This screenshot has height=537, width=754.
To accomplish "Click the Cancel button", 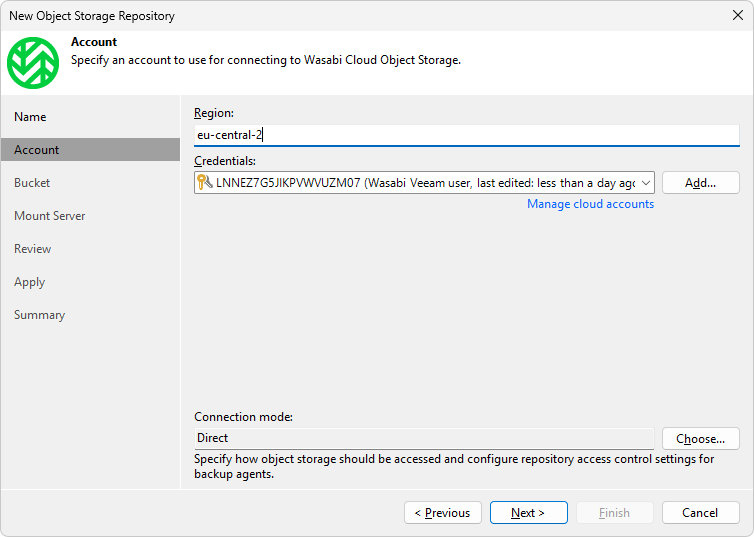I will (700, 512).
